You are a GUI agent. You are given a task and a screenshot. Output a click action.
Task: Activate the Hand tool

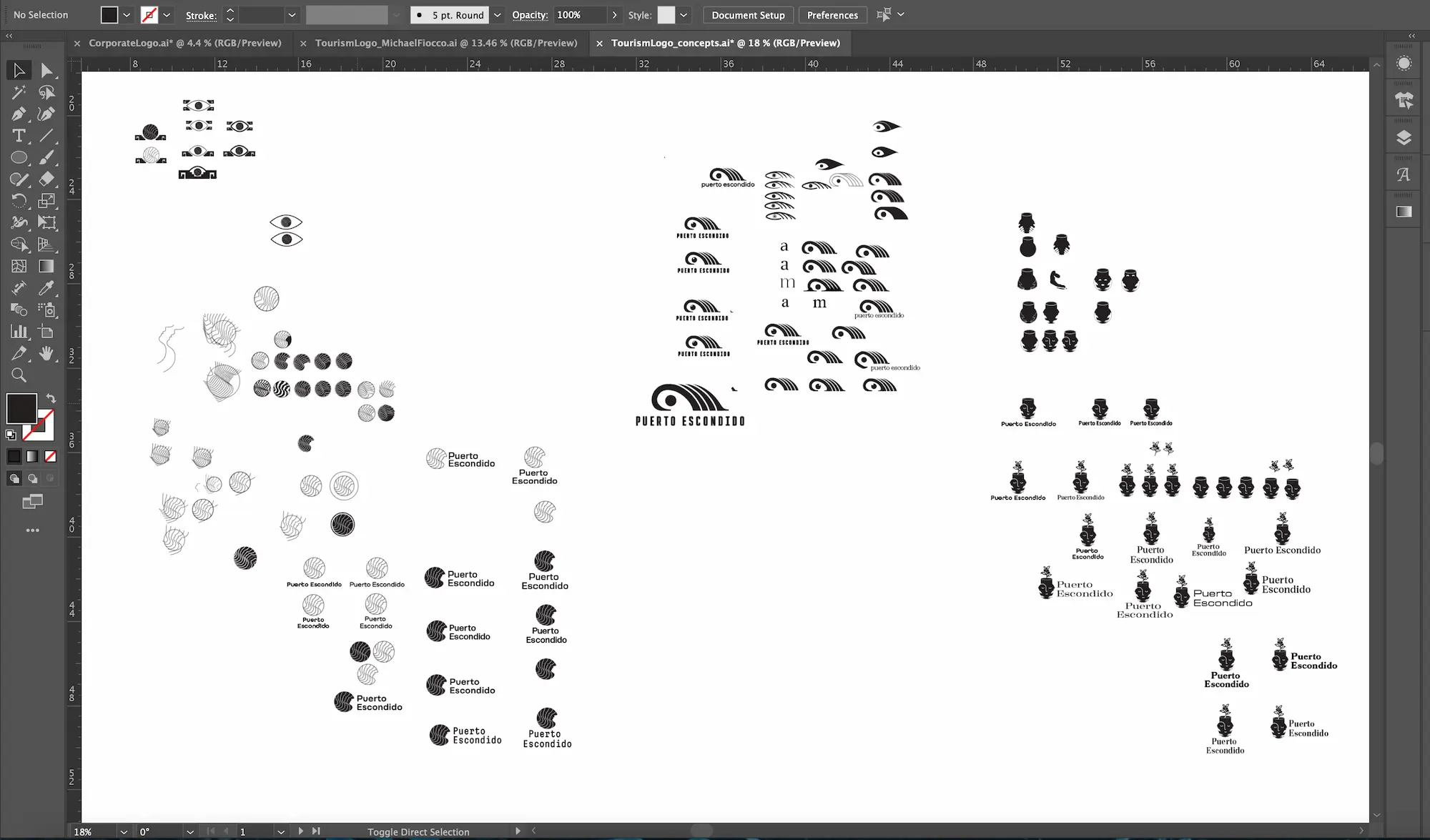(x=46, y=354)
